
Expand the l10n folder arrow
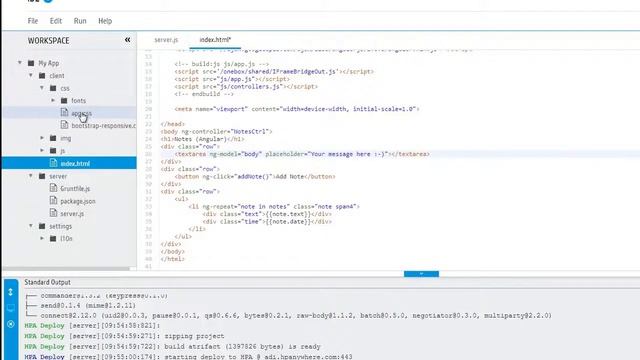click(x=42, y=238)
